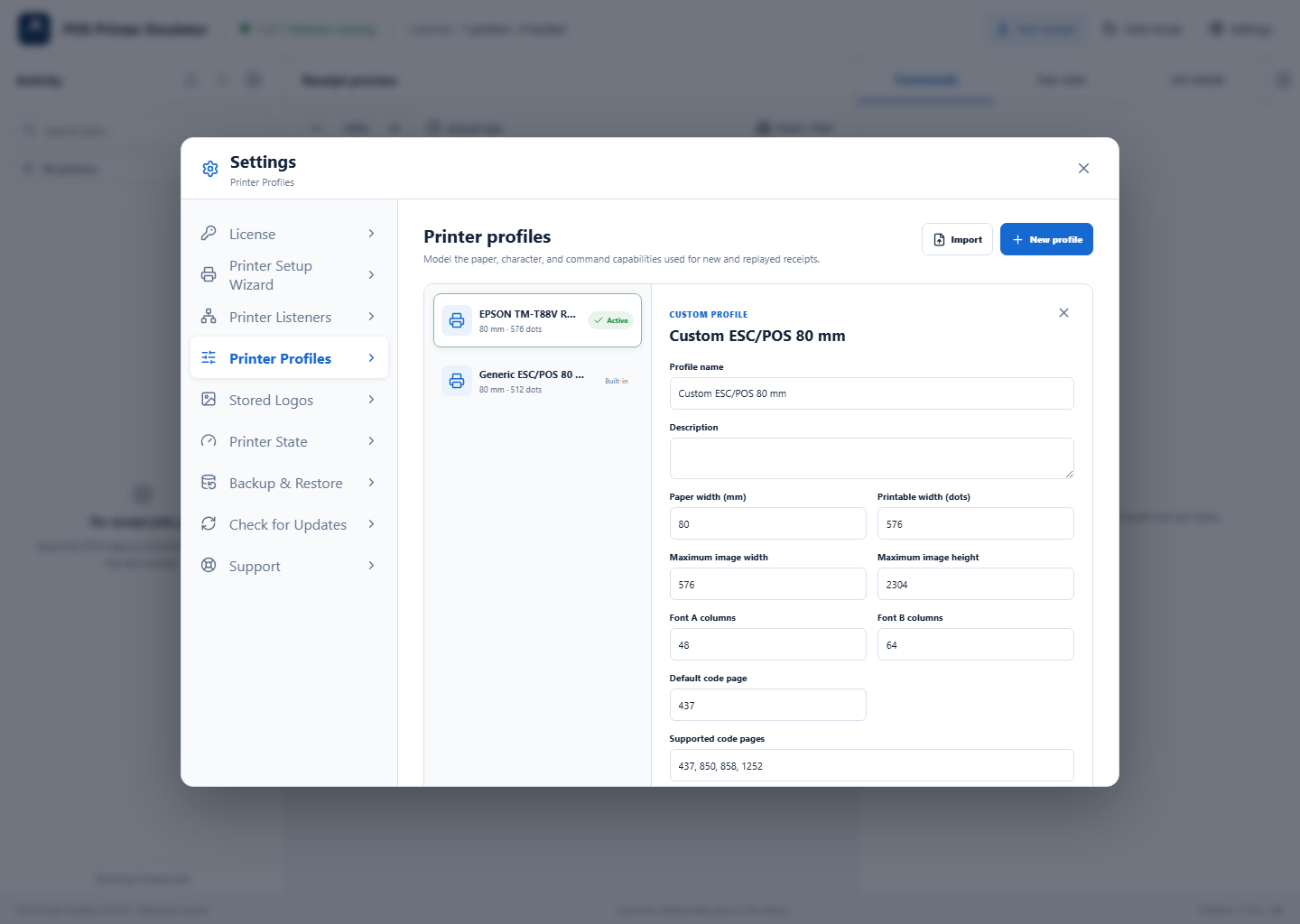Click the Import file icon
Image resolution: width=1300 pixels, height=924 pixels.
pyautogui.click(x=940, y=240)
